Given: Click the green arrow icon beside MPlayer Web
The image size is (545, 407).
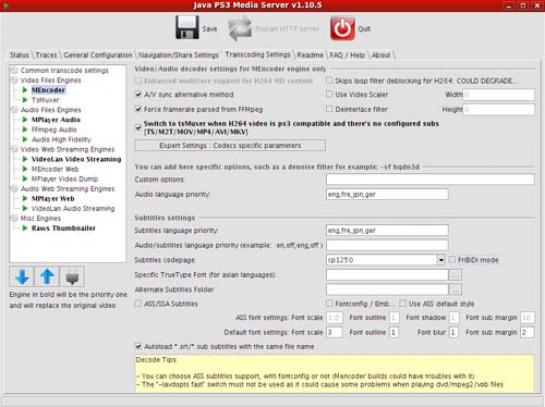Looking at the screenshot, I should click(25, 198).
